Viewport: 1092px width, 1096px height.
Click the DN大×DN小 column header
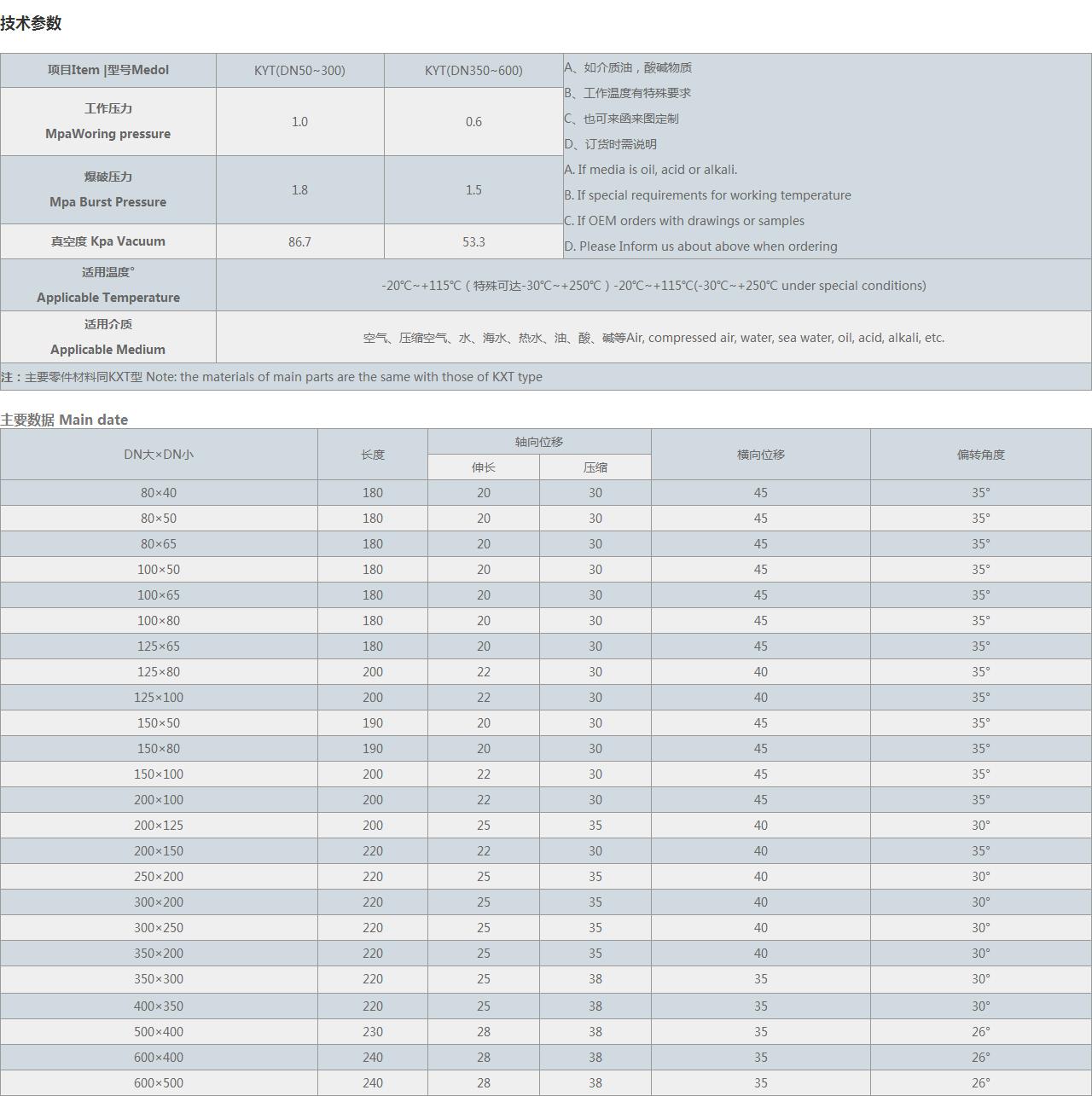pos(159,455)
